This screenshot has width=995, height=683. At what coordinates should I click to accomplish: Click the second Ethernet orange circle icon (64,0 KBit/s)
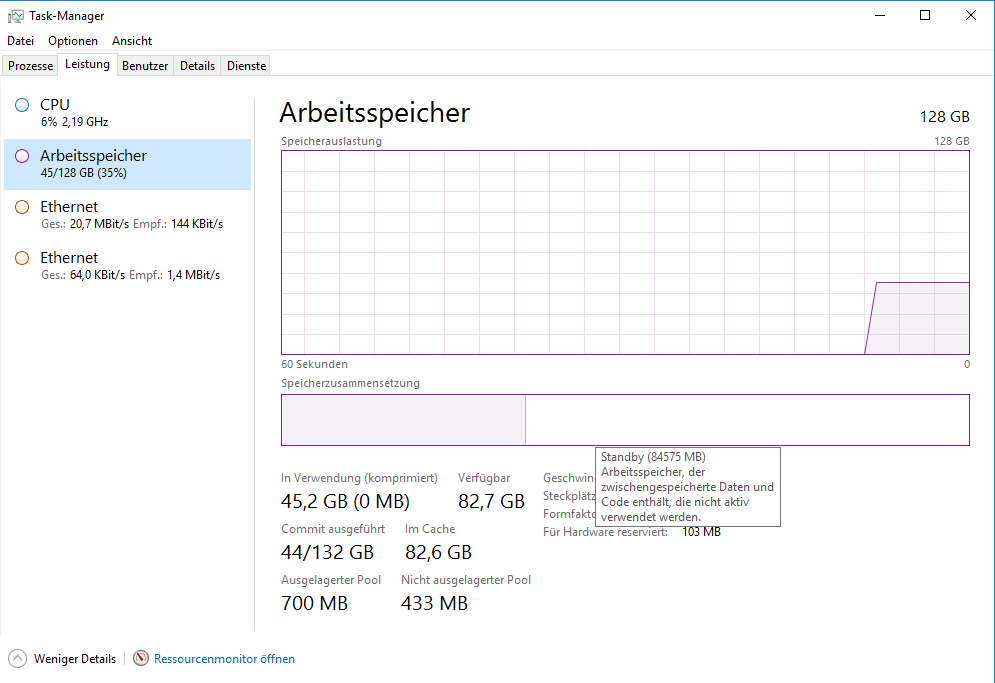[22, 258]
